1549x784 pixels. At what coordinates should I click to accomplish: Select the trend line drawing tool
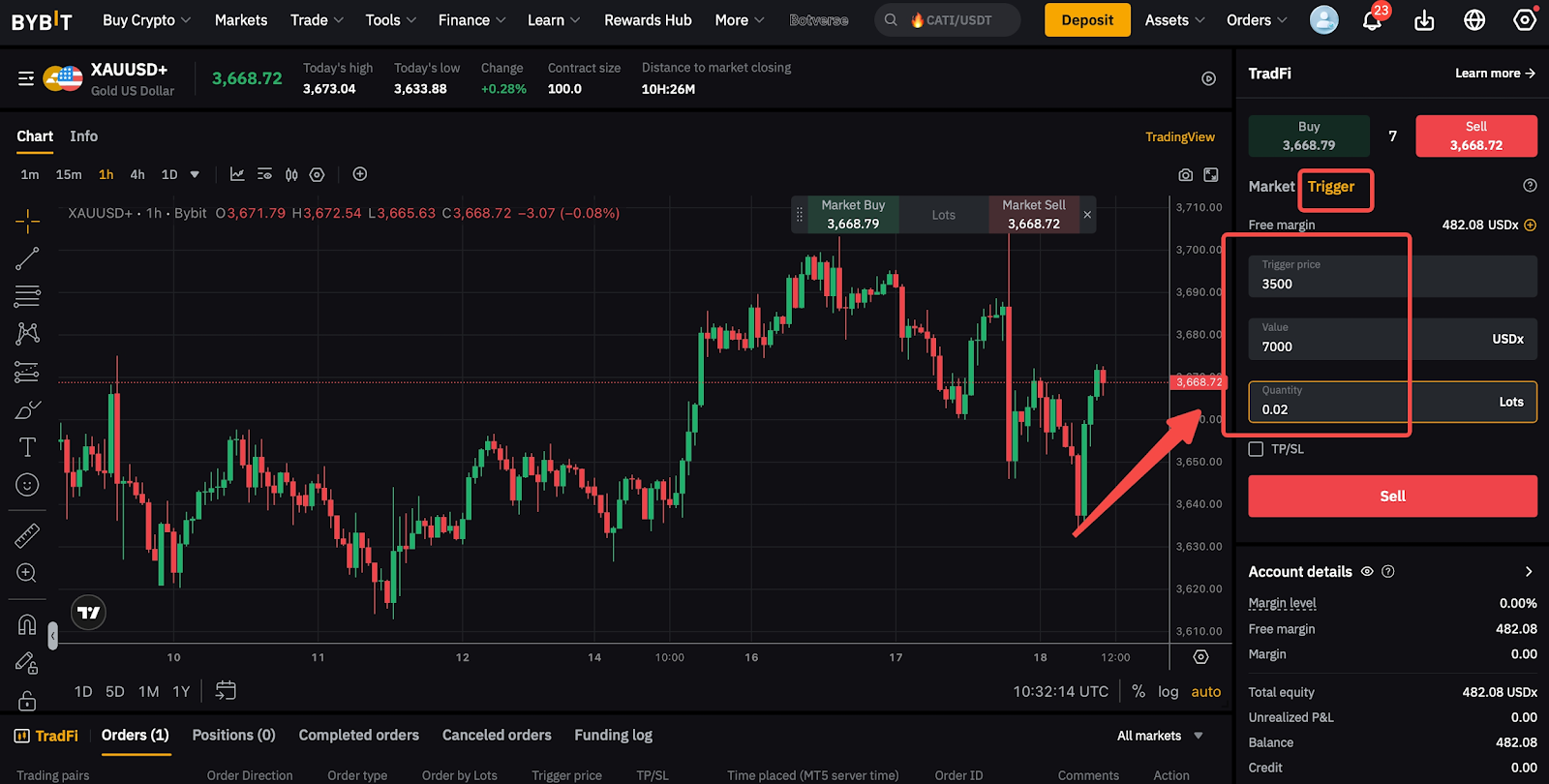(x=27, y=258)
